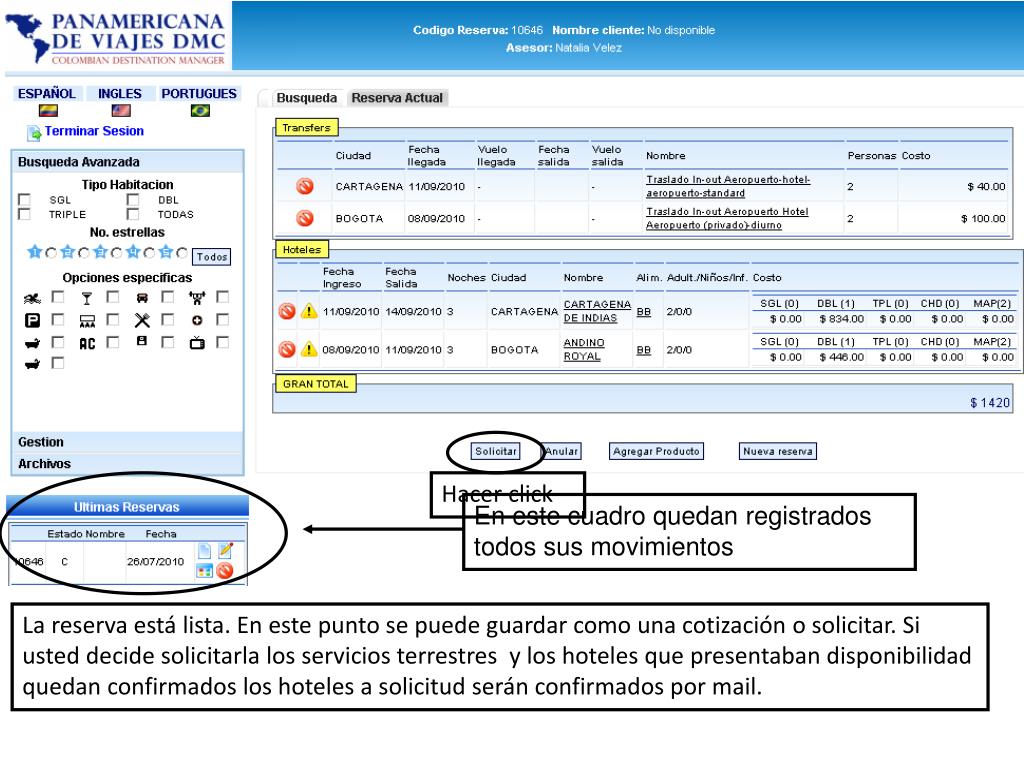Click the Nueva reserva button

pyautogui.click(x=778, y=451)
